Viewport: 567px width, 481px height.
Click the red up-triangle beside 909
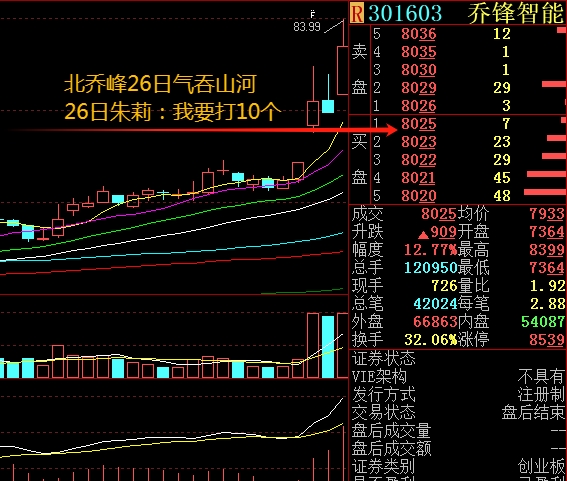click(423, 236)
